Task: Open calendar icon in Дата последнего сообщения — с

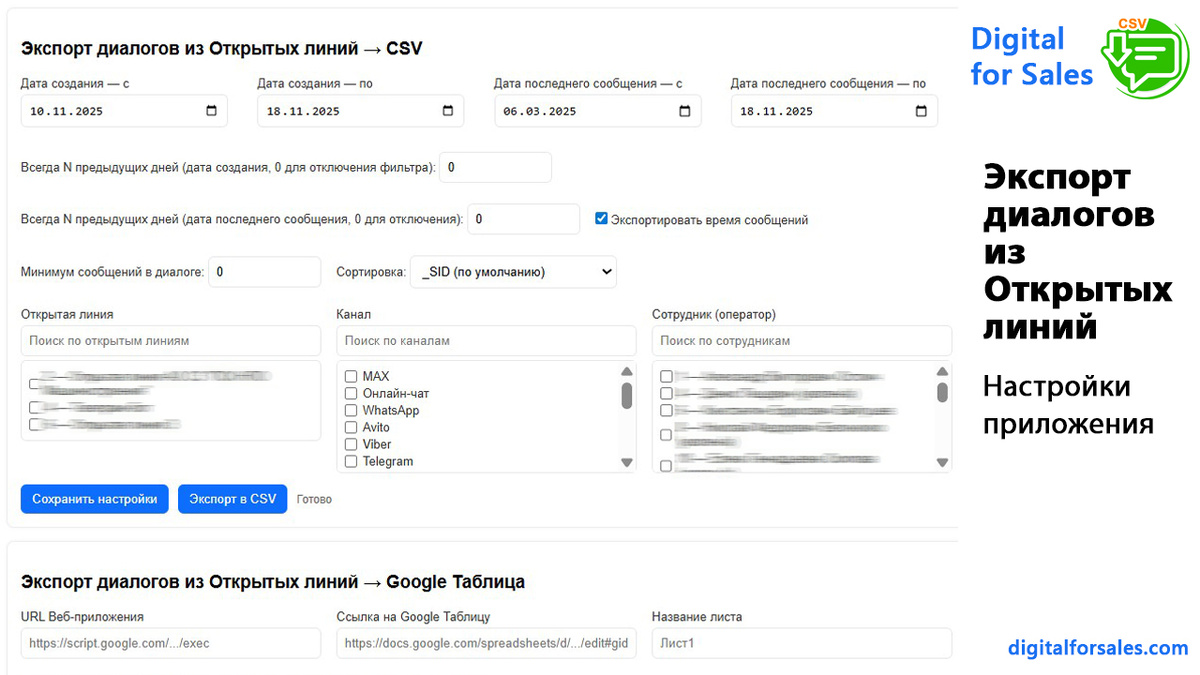Action: click(x=685, y=111)
